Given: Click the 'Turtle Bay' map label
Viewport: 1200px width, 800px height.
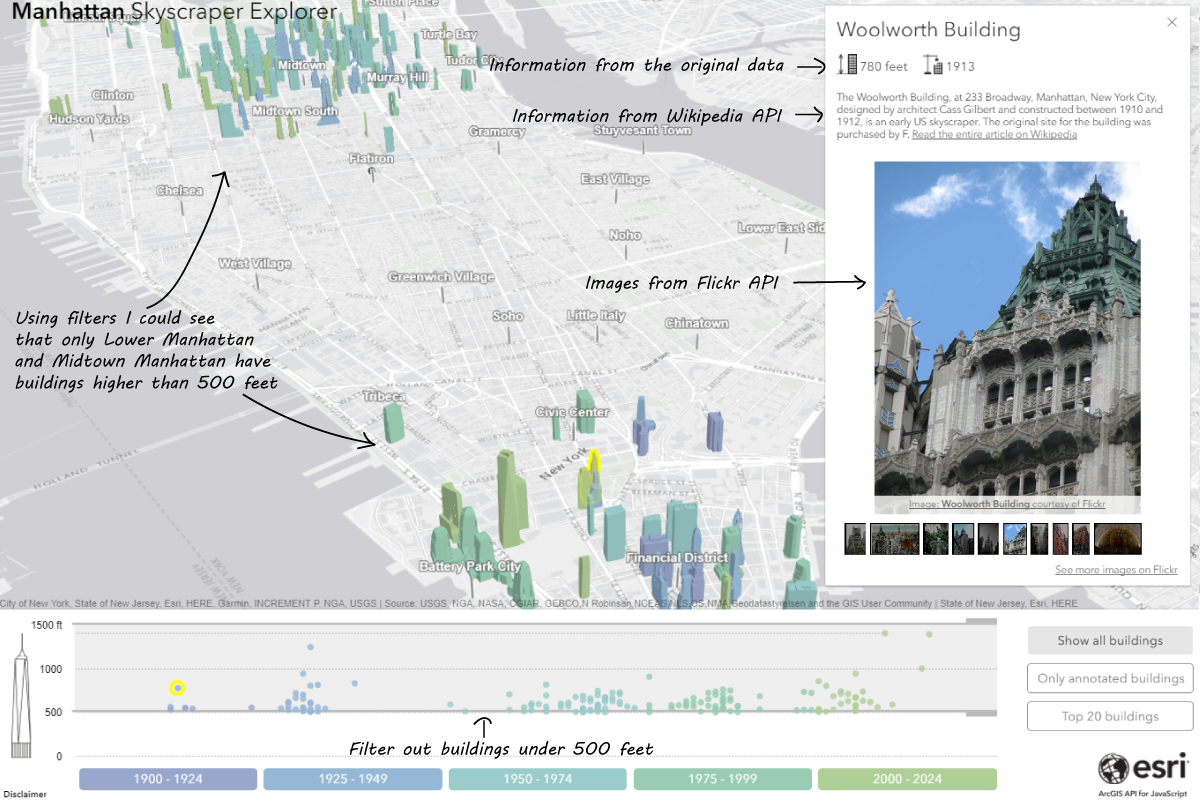Looking at the screenshot, I should pos(448,34).
